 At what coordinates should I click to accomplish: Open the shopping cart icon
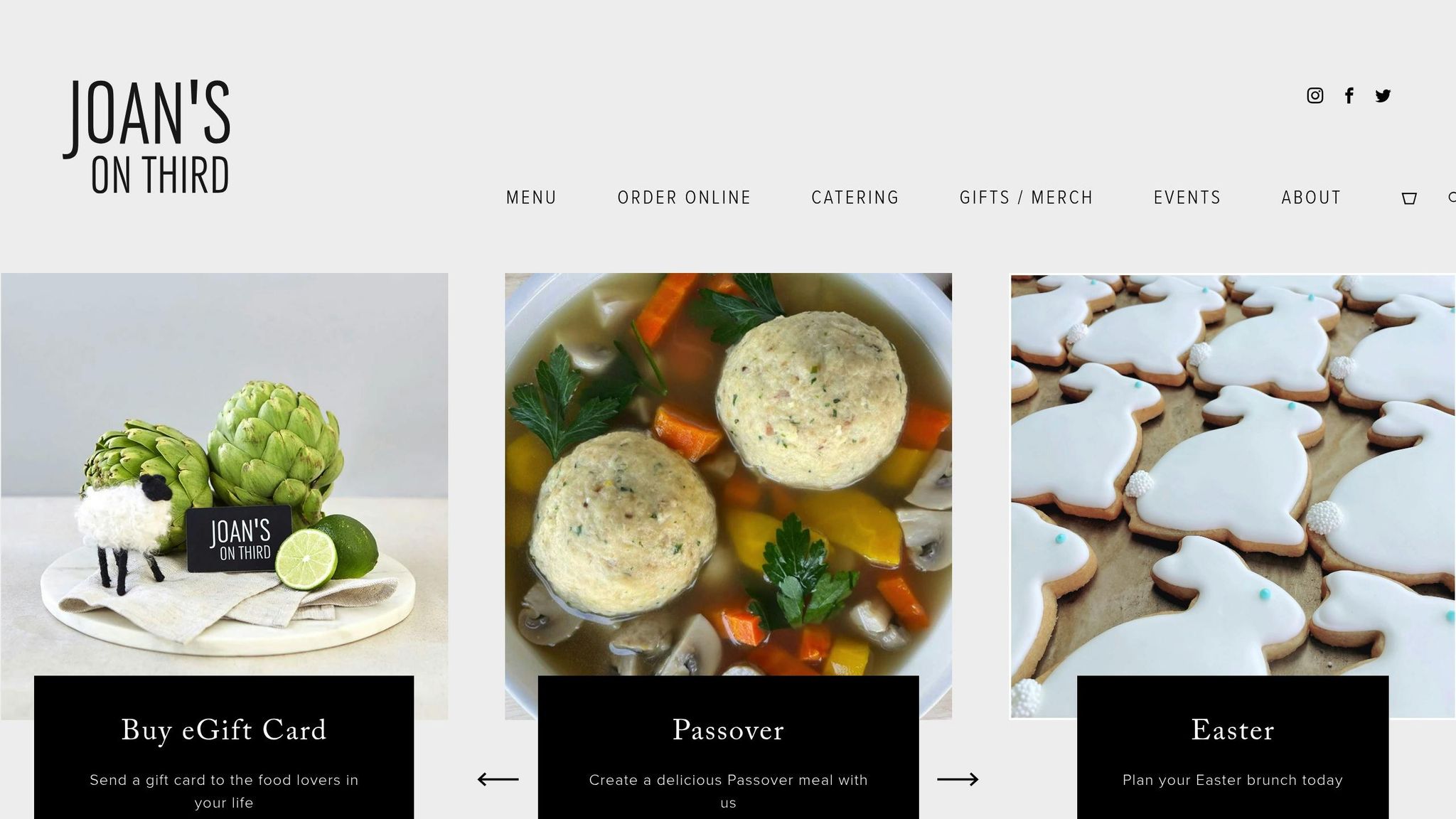point(1409,198)
